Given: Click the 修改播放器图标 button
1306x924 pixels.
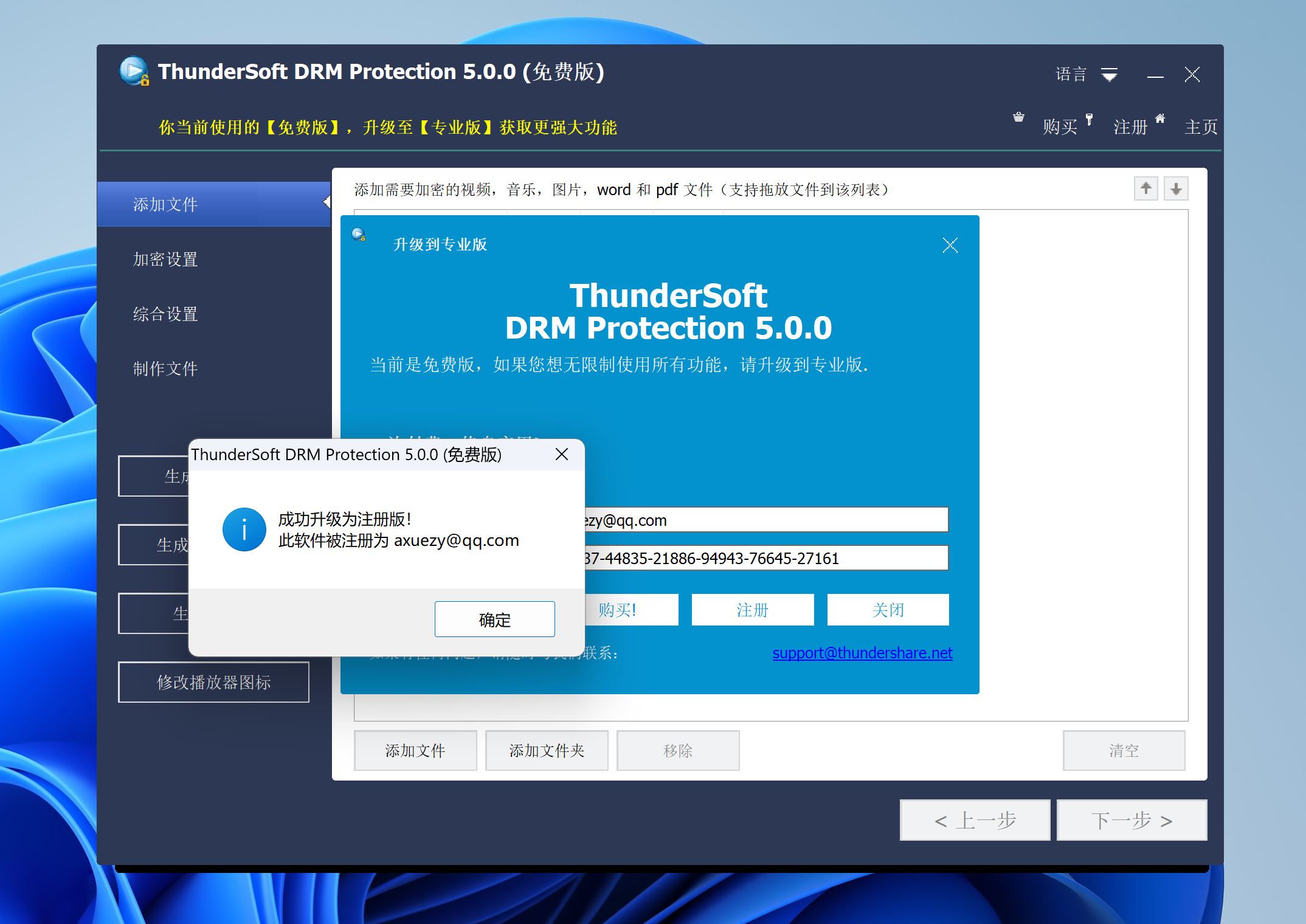Looking at the screenshot, I should point(213,682).
